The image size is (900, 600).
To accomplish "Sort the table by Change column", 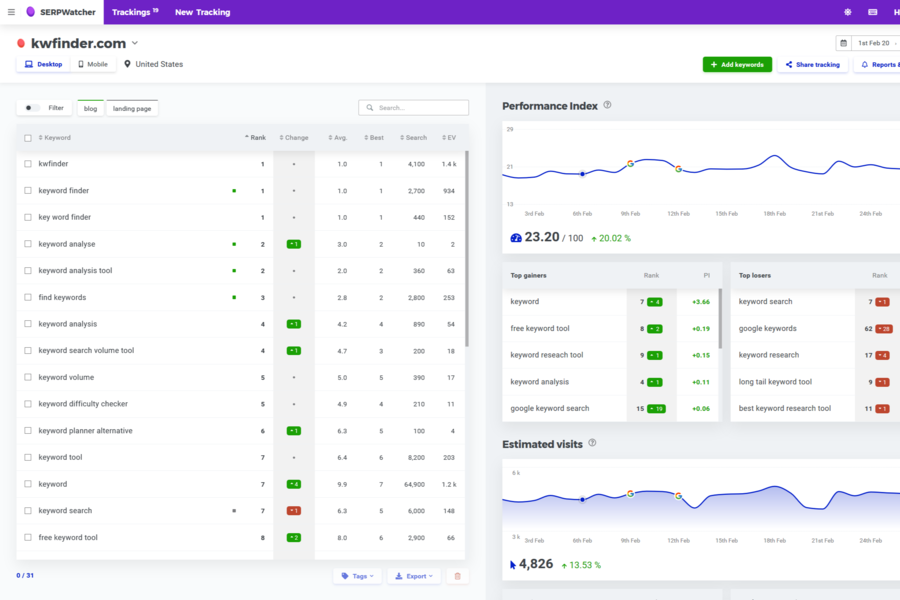I will (x=294, y=138).
